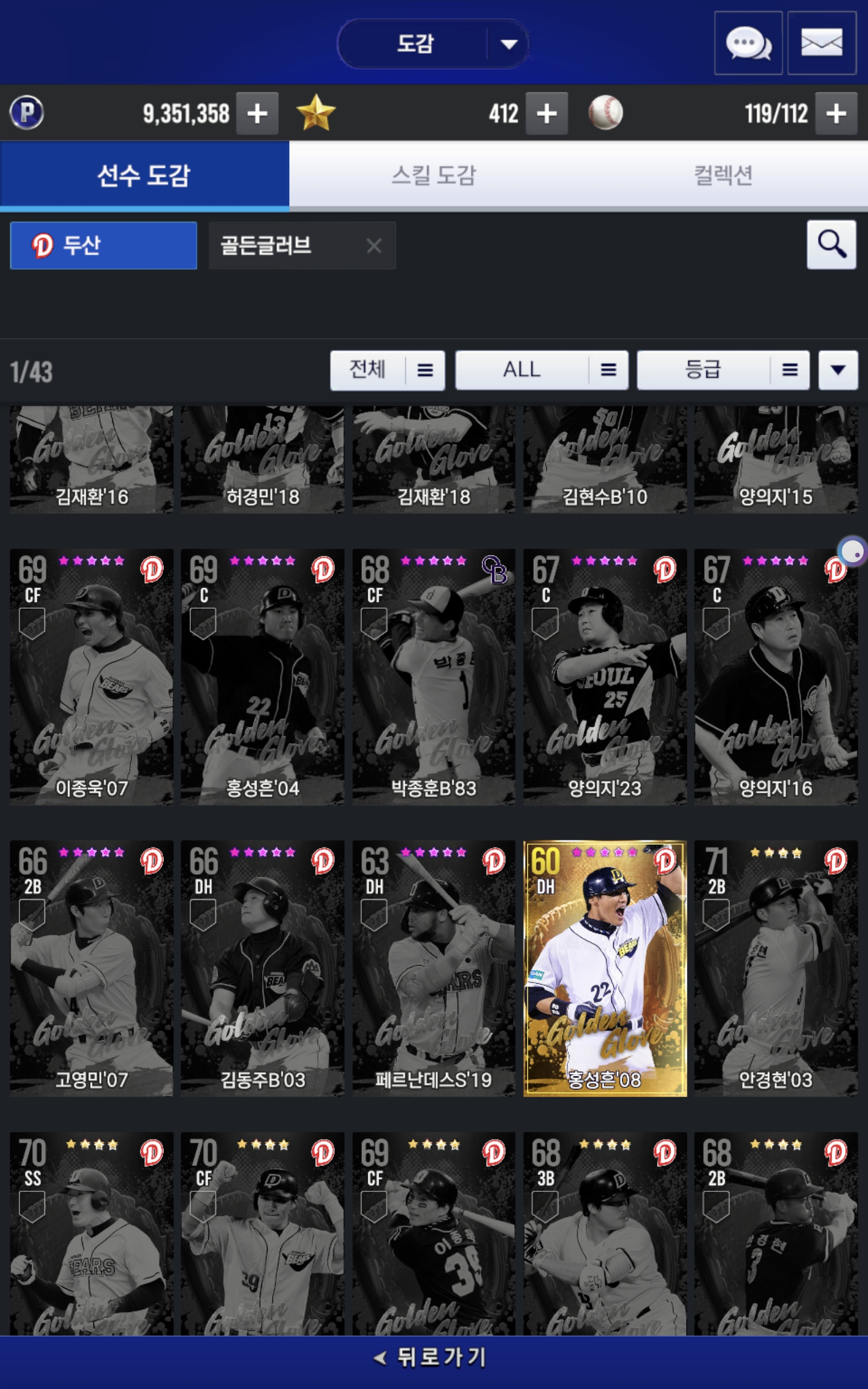
Task: Select the 두산 team filter button
Action: [103, 246]
